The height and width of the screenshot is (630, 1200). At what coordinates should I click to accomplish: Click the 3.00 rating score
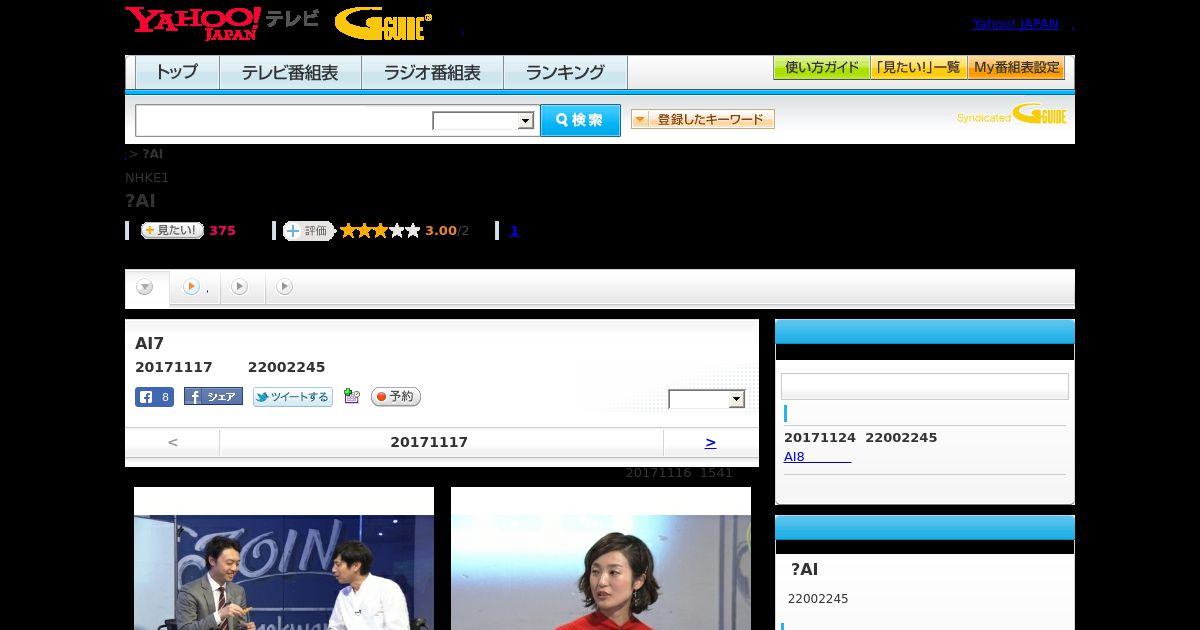tap(440, 231)
